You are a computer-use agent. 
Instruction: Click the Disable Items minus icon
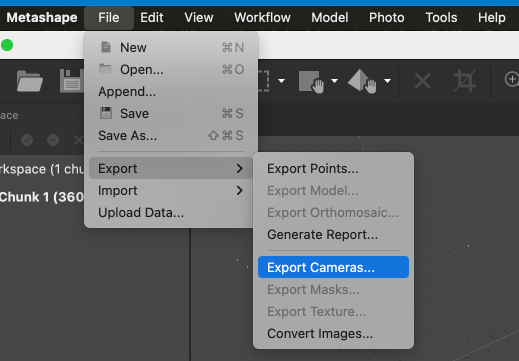(x=53, y=140)
